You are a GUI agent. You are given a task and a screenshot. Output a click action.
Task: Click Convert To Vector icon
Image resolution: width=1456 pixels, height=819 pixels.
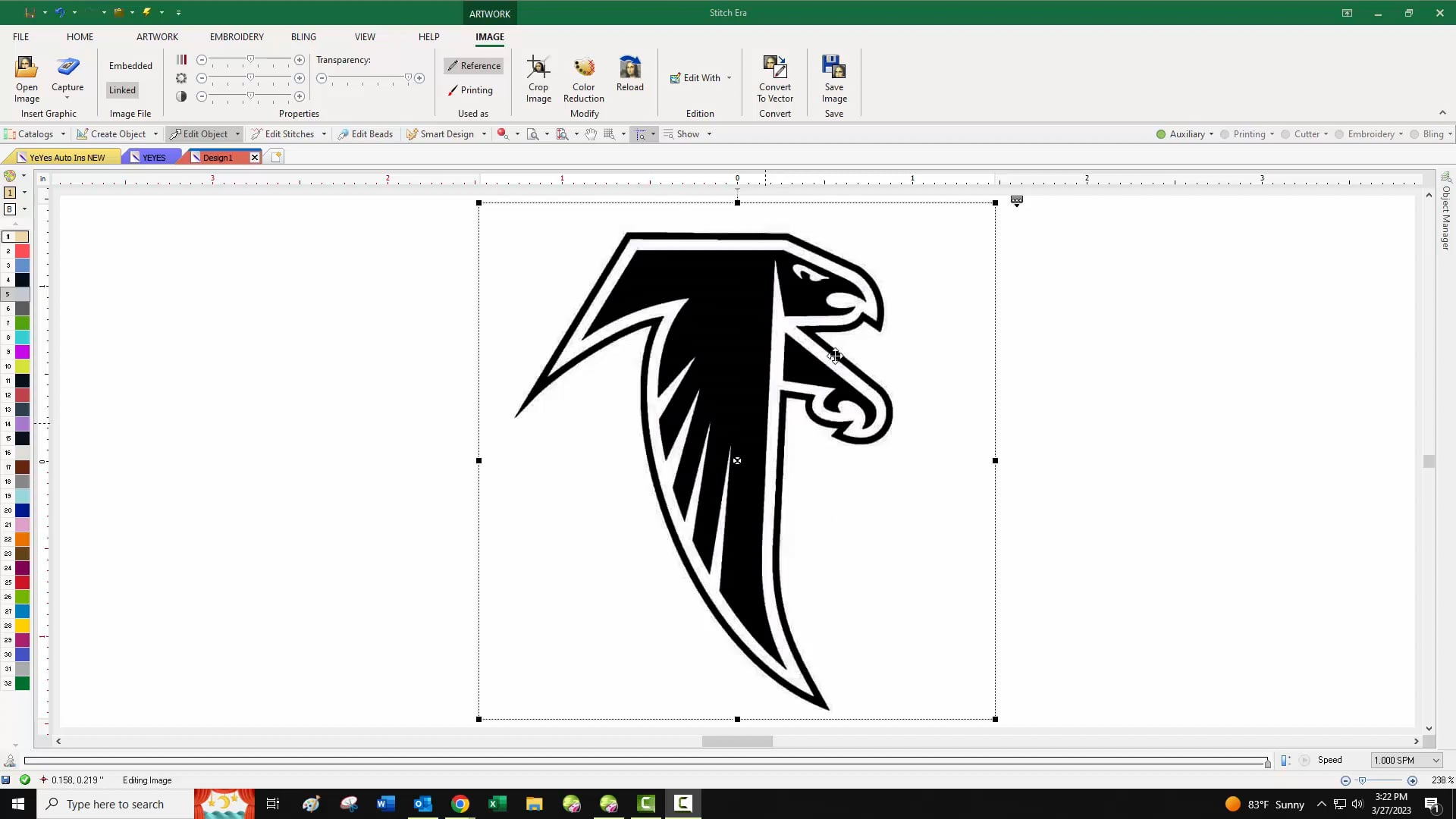click(774, 68)
